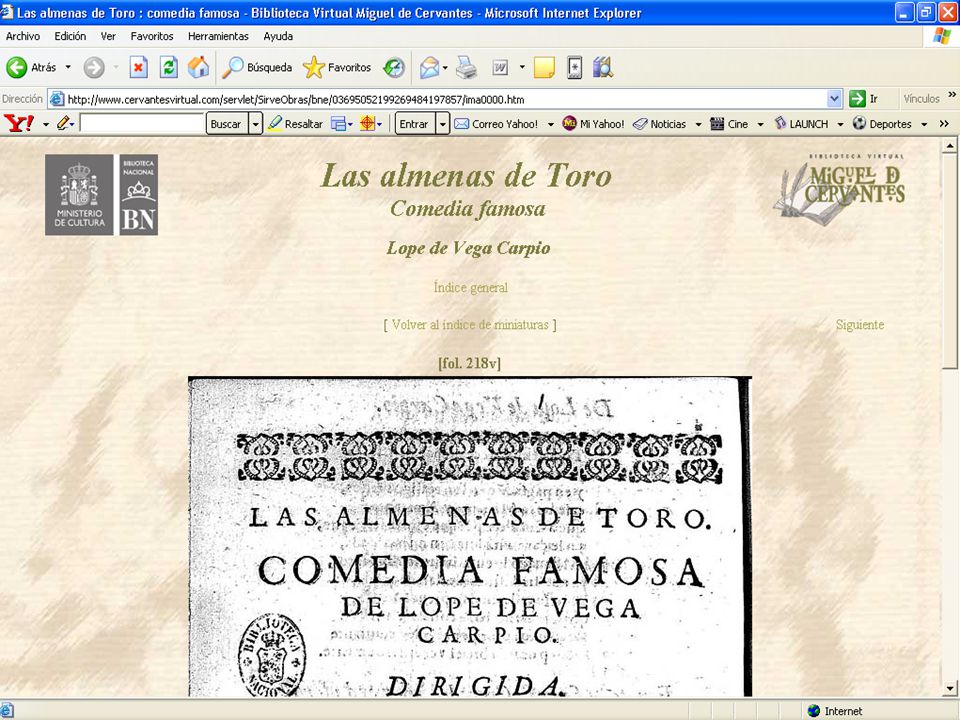
Task: Click the Yahoo! logo button
Action: pyautogui.click(x=19, y=124)
